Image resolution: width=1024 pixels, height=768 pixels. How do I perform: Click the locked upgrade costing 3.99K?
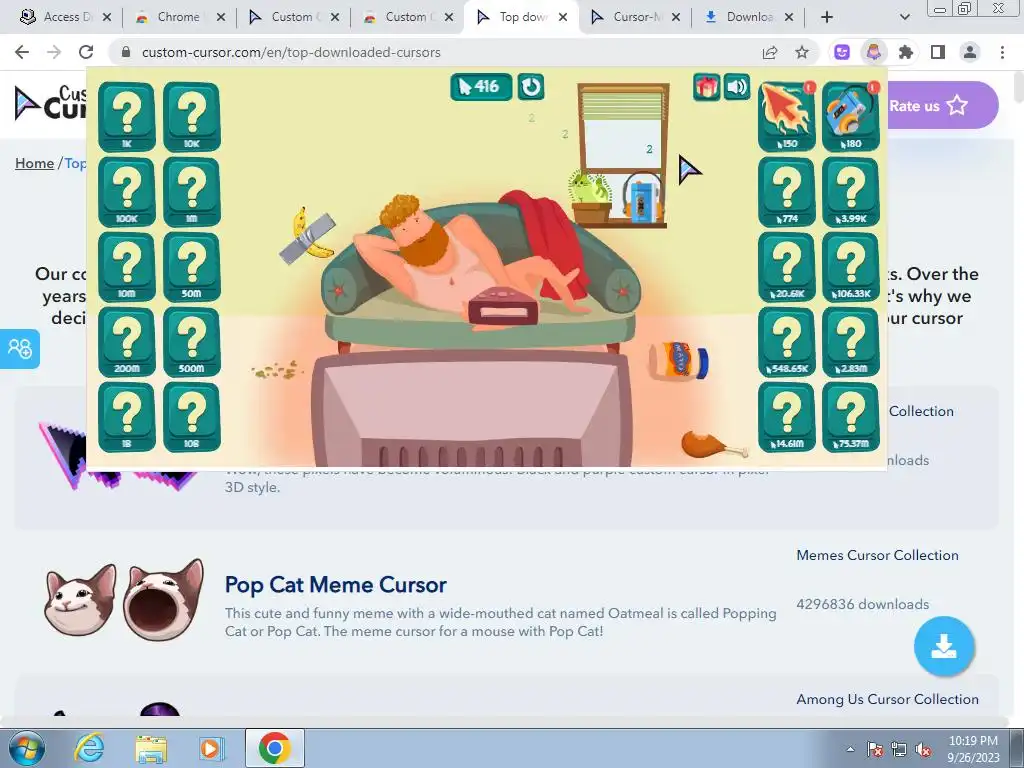851,192
